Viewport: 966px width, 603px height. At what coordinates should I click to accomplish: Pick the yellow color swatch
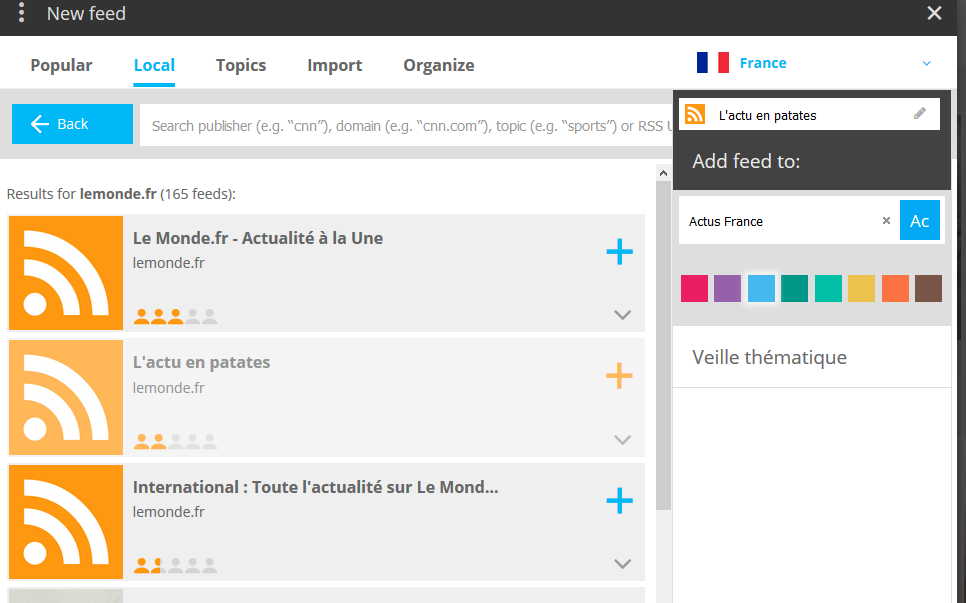click(861, 288)
